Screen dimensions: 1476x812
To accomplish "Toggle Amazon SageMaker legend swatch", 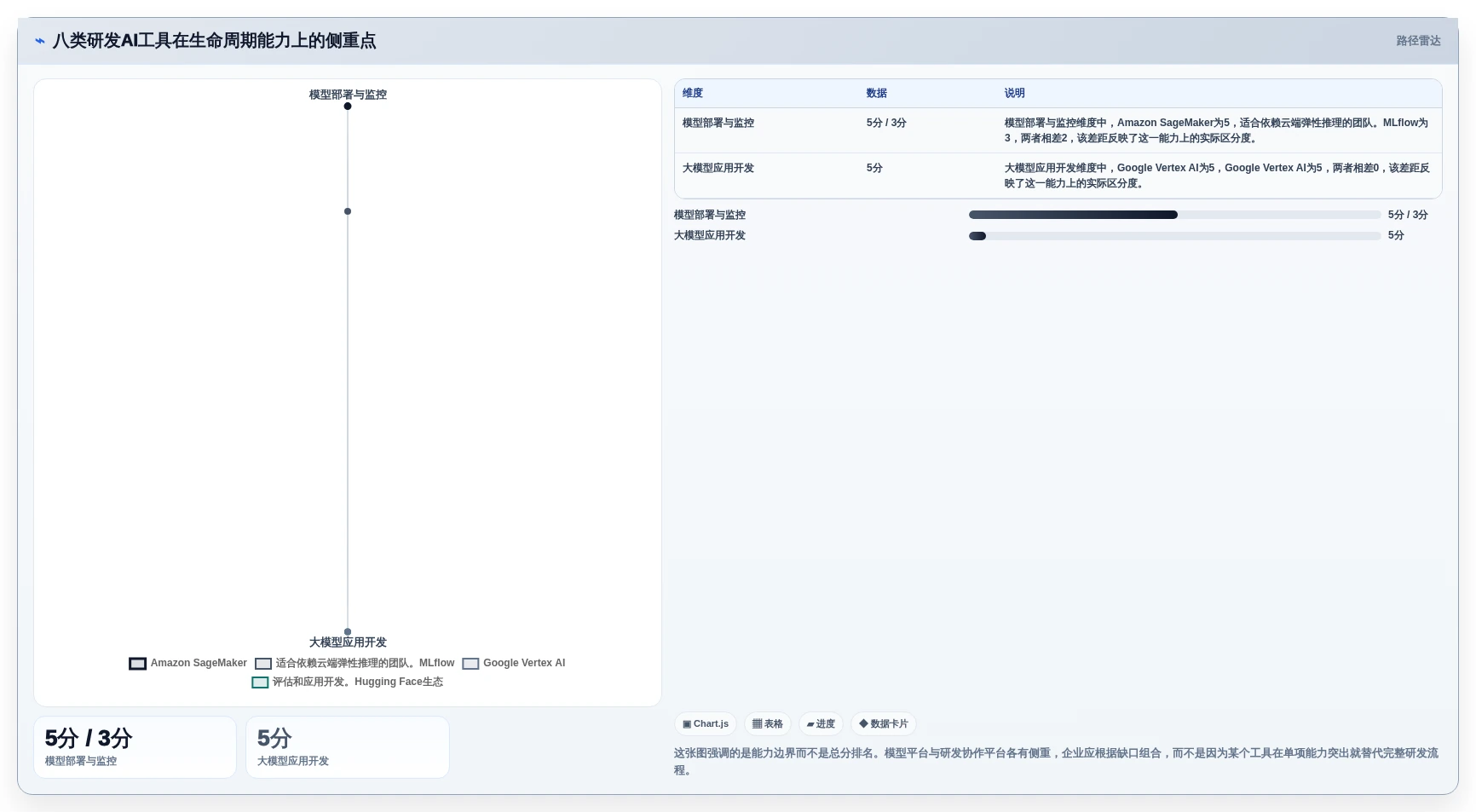I will tap(137, 664).
